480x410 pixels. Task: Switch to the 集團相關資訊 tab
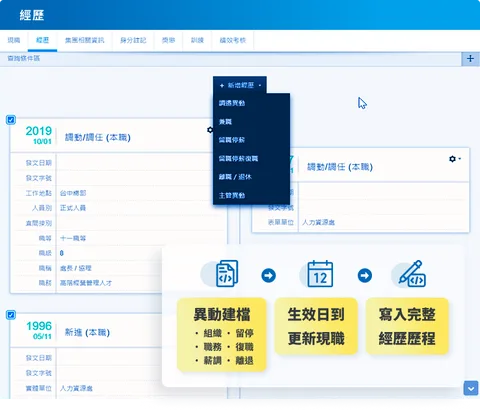pyautogui.click(x=85, y=40)
